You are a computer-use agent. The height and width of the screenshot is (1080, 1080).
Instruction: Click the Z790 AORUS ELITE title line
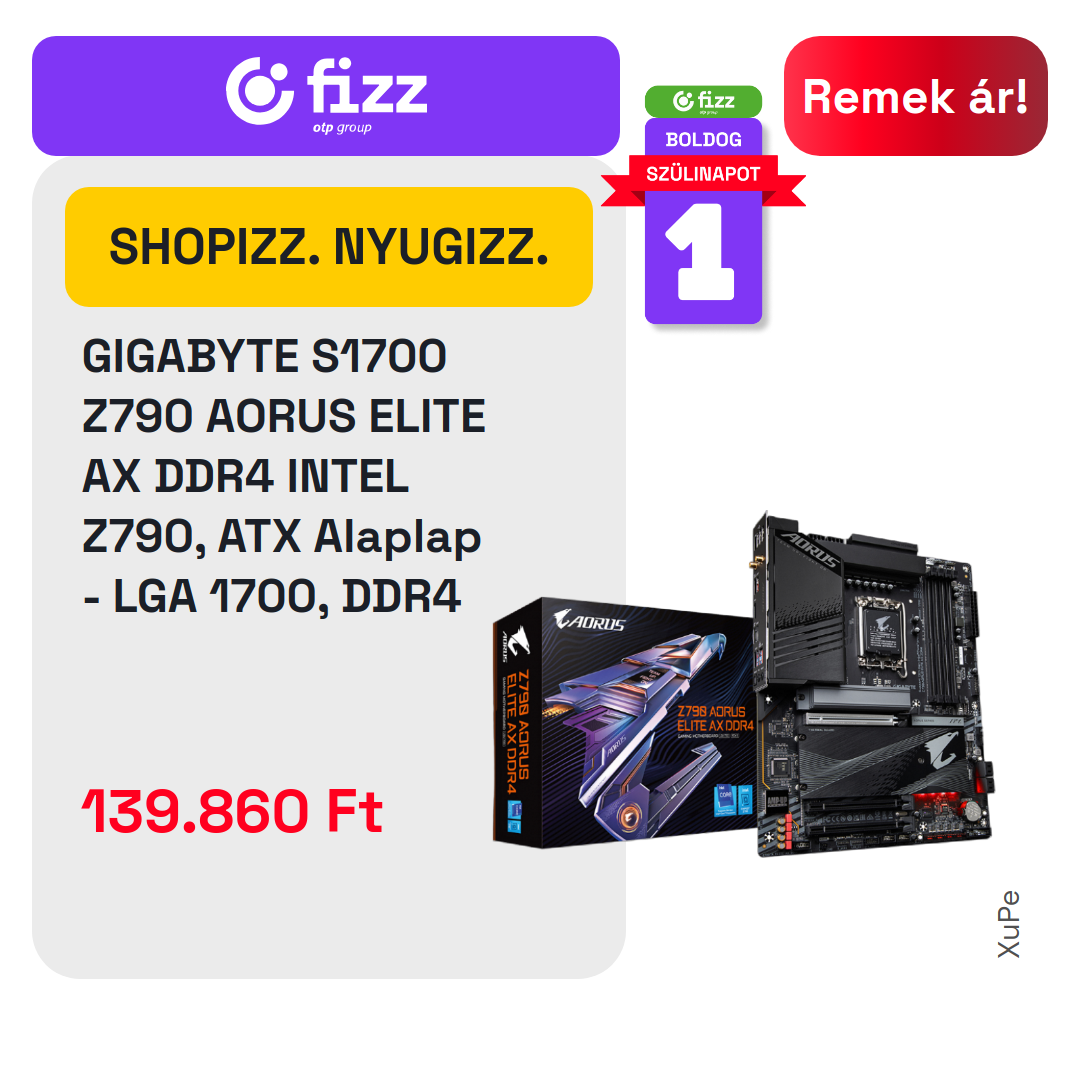[284, 416]
